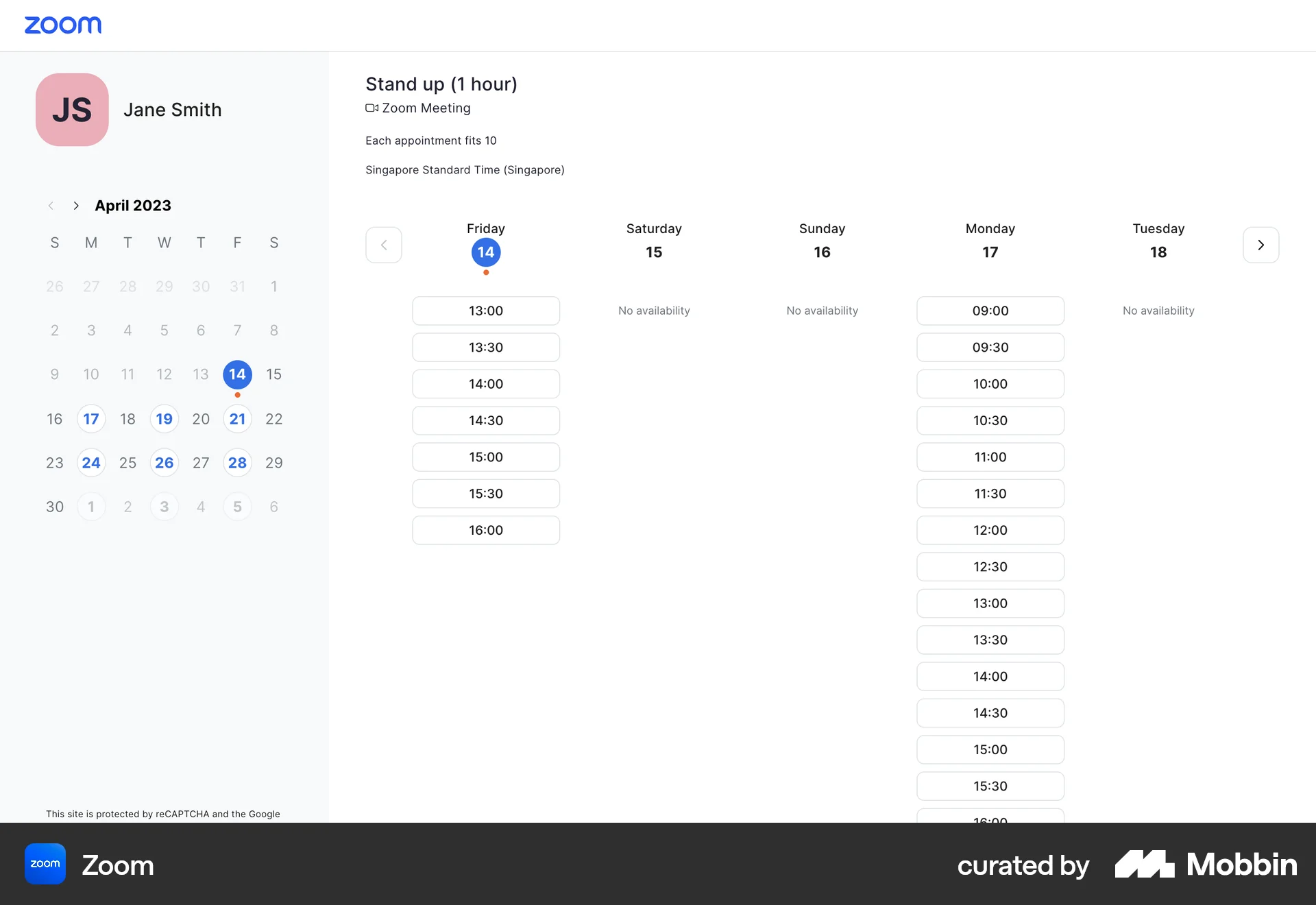Click the previous week chevron beside Friday
The width and height of the screenshot is (1316, 905).
(384, 245)
